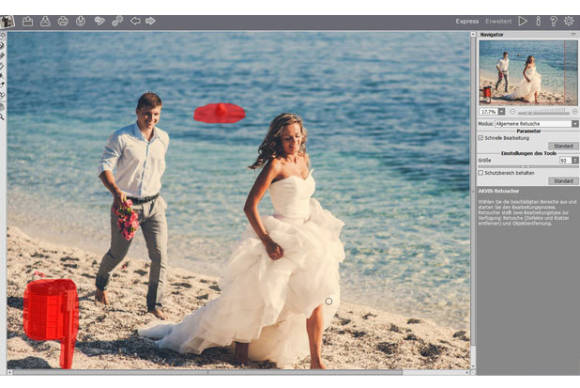The height and width of the screenshot is (388, 580).
Task: Click the Größe value field
Action: 566,161
